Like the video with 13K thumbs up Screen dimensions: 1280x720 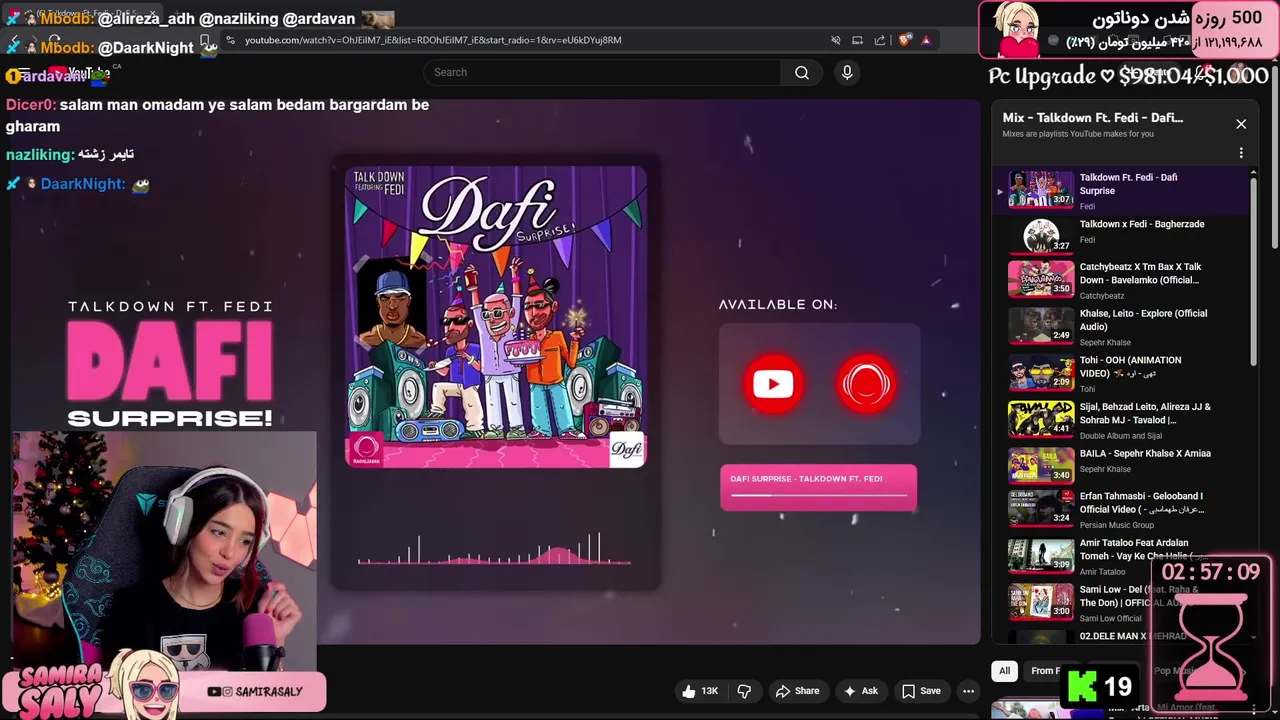click(700, 691)
